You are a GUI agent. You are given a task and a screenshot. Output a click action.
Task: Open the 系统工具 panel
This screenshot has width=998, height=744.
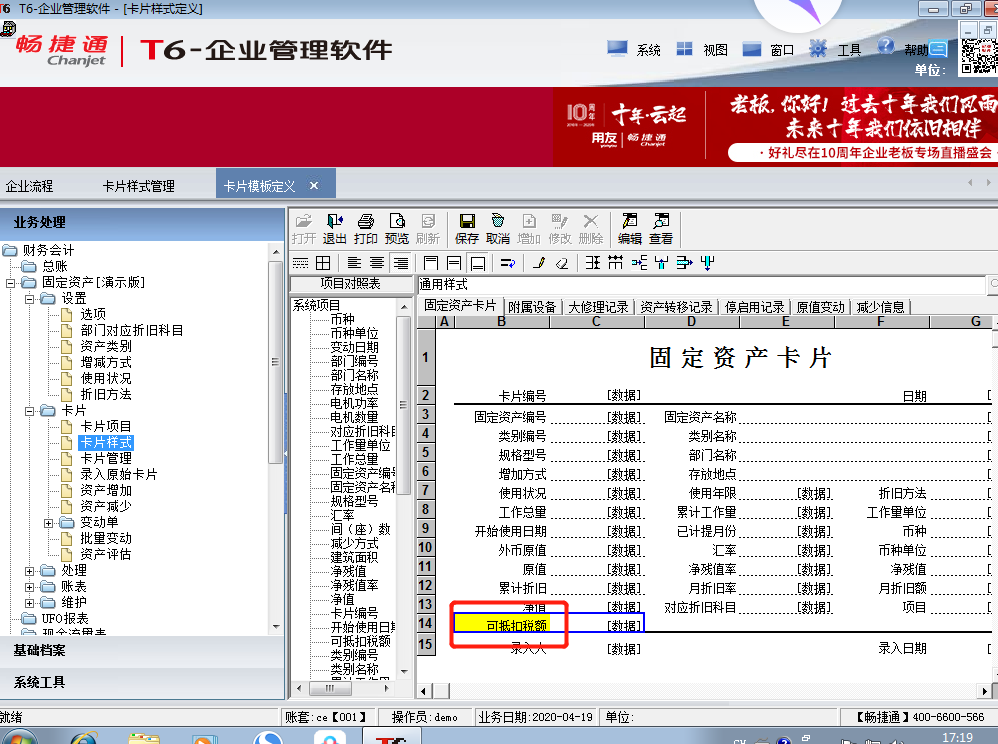[142, 682]
